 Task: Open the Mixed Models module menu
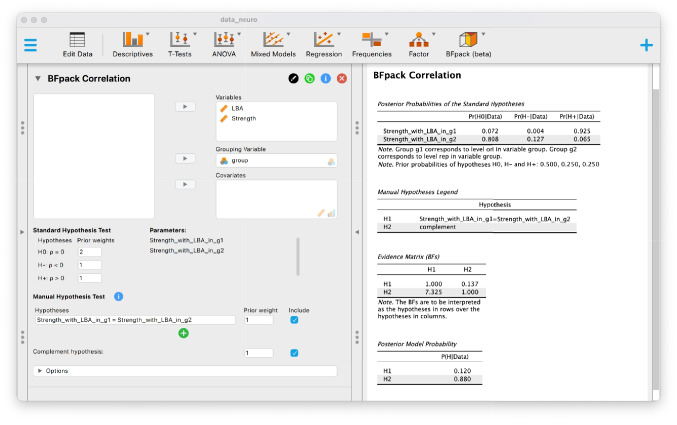point(273,45)
